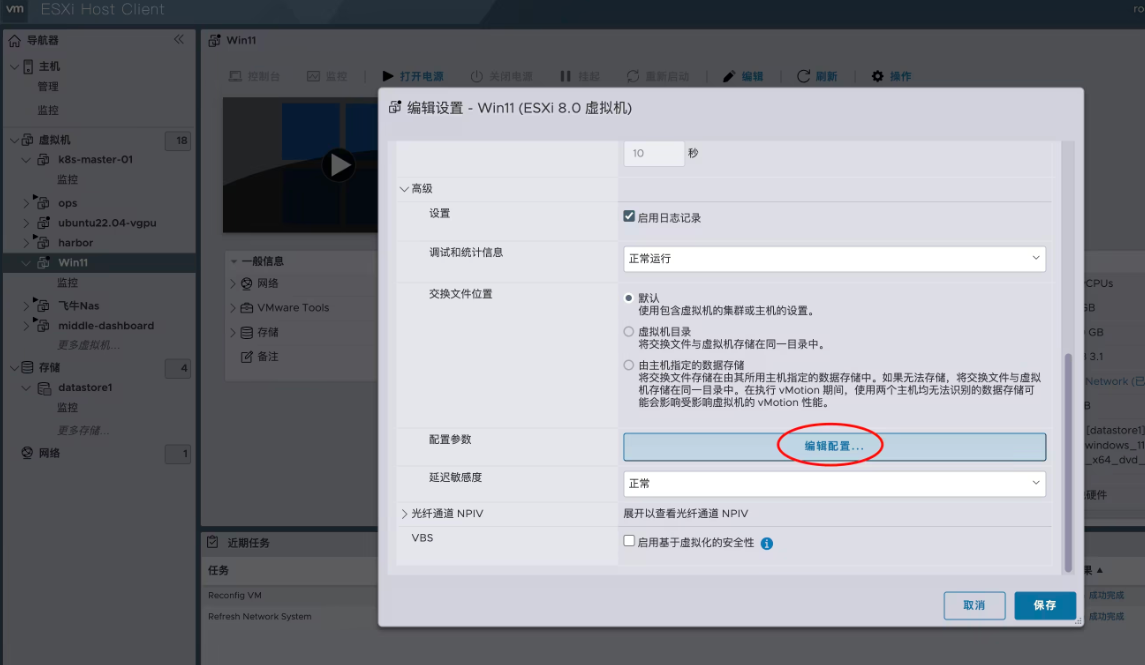Collapse the navigator panel with double-arrow icon
The image size is (1145, 665).
coord(179,39)
